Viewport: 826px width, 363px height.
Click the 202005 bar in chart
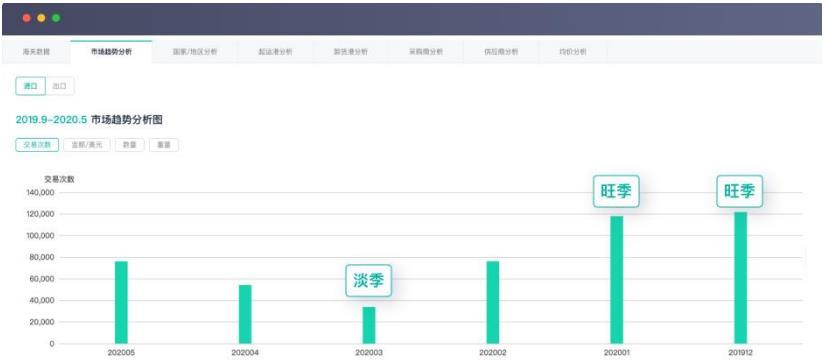pyautogui.click(x=121, y=302)
